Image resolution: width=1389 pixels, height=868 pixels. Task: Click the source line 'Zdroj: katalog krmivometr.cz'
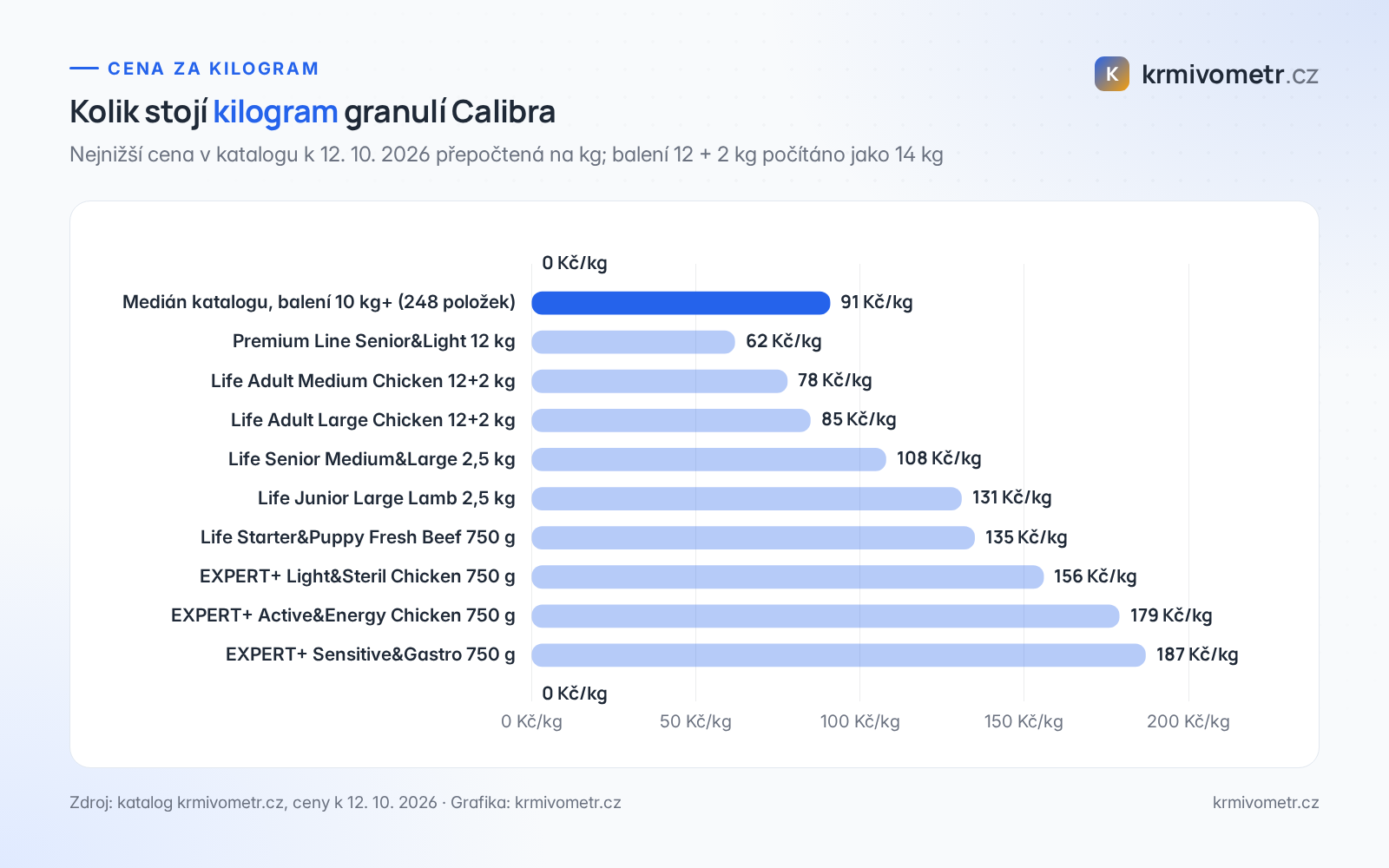(x=346, y=803)
